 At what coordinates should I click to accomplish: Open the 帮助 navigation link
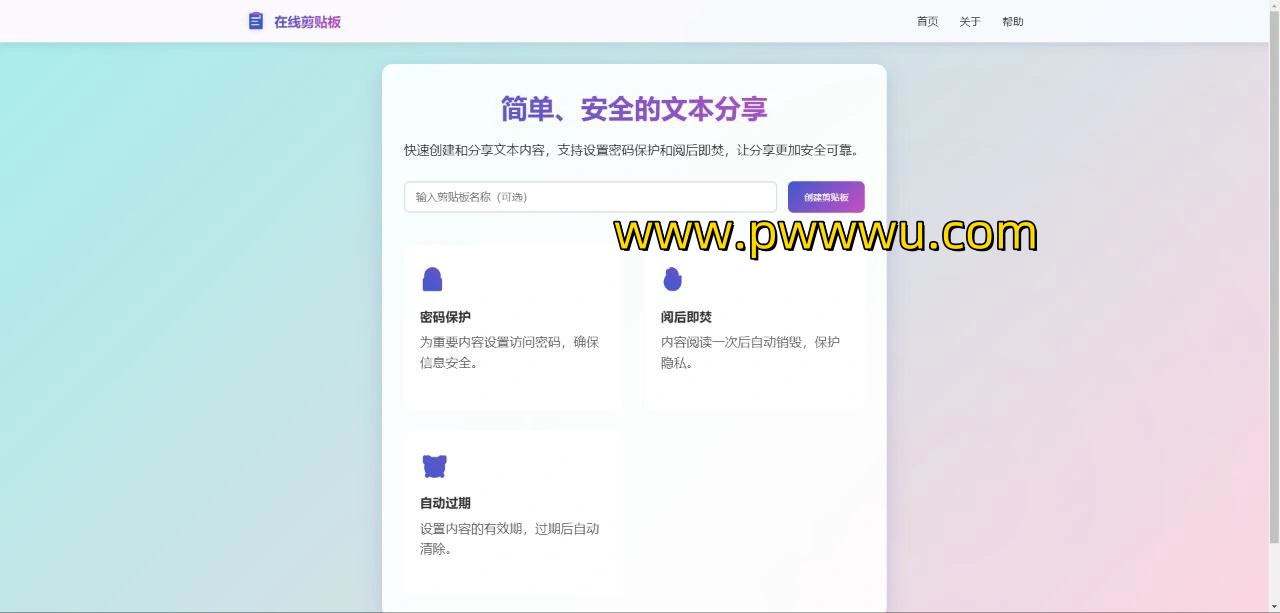click(x=1013, y=22)
